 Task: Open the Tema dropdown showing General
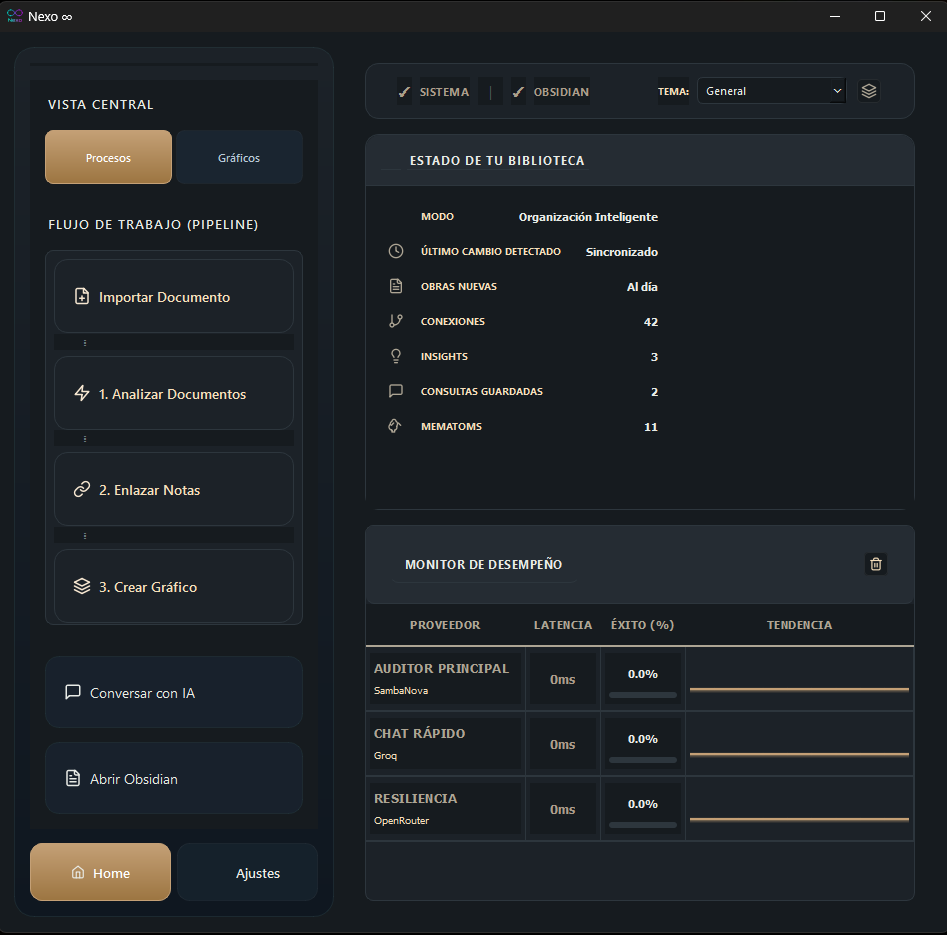[x=771, y=91]
